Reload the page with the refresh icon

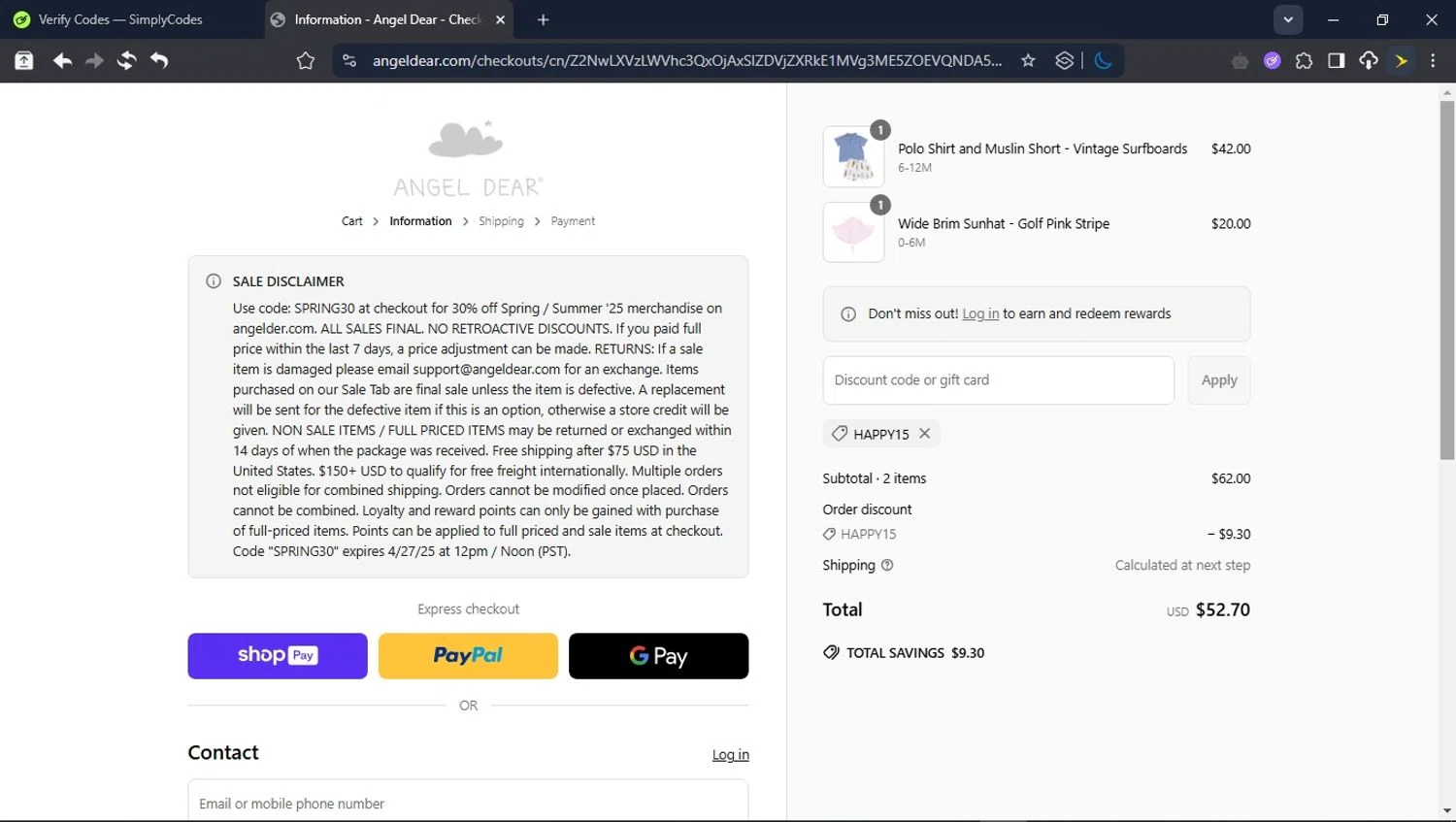point(126,60)
